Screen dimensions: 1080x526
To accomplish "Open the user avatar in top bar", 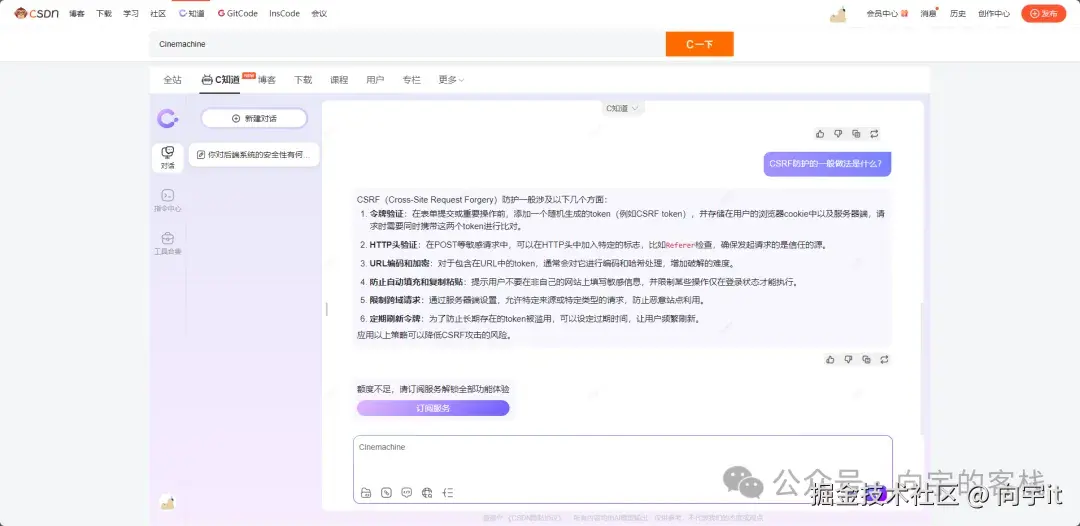I will (838, 14).
